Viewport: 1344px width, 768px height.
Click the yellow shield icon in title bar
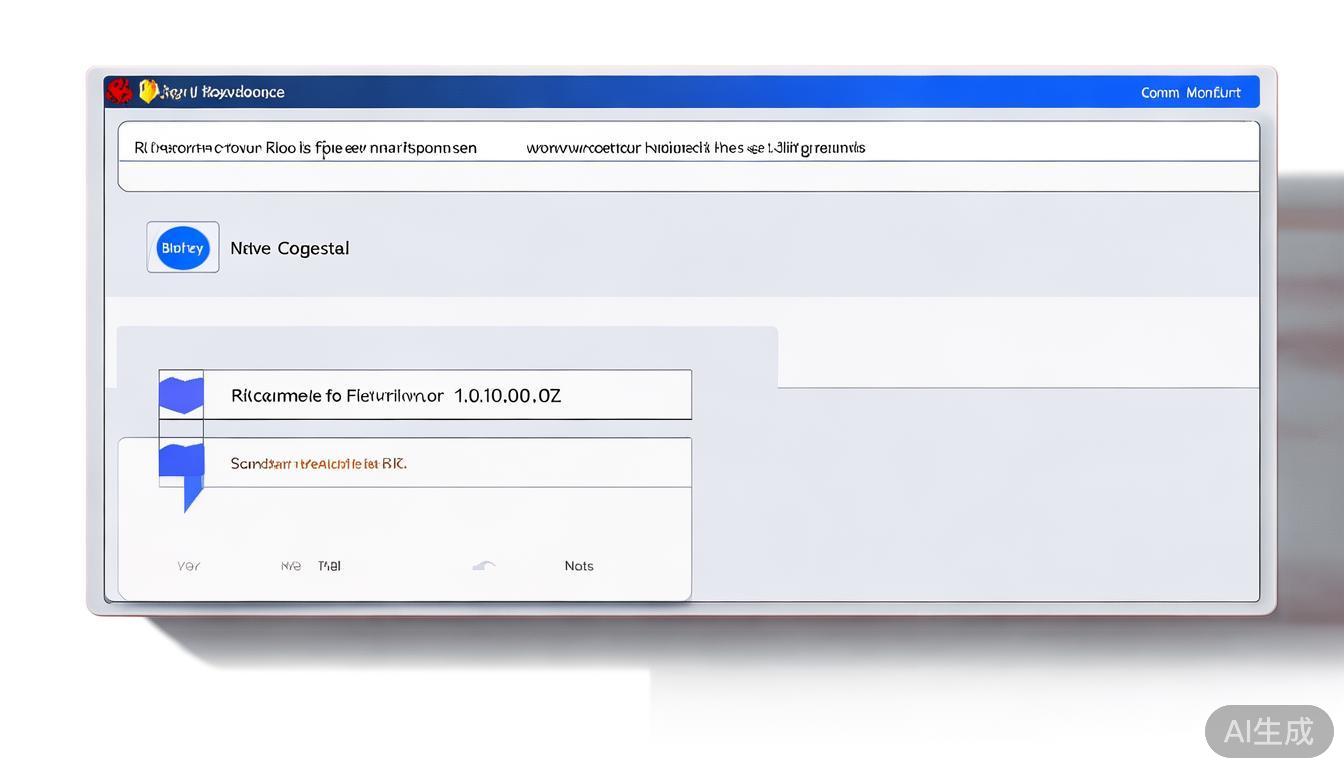[149, 91]
